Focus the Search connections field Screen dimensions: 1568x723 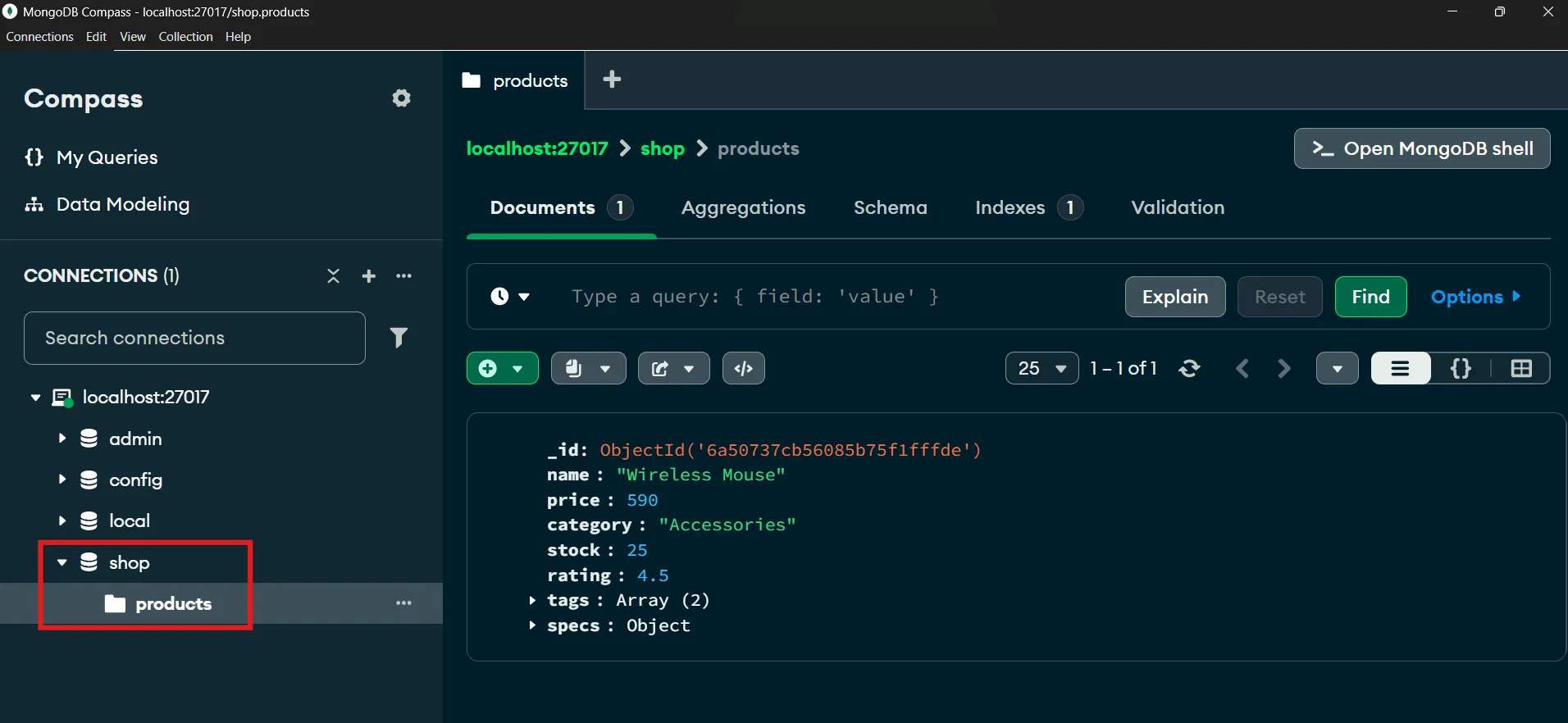pyautogui.click(x=194, y=338)
